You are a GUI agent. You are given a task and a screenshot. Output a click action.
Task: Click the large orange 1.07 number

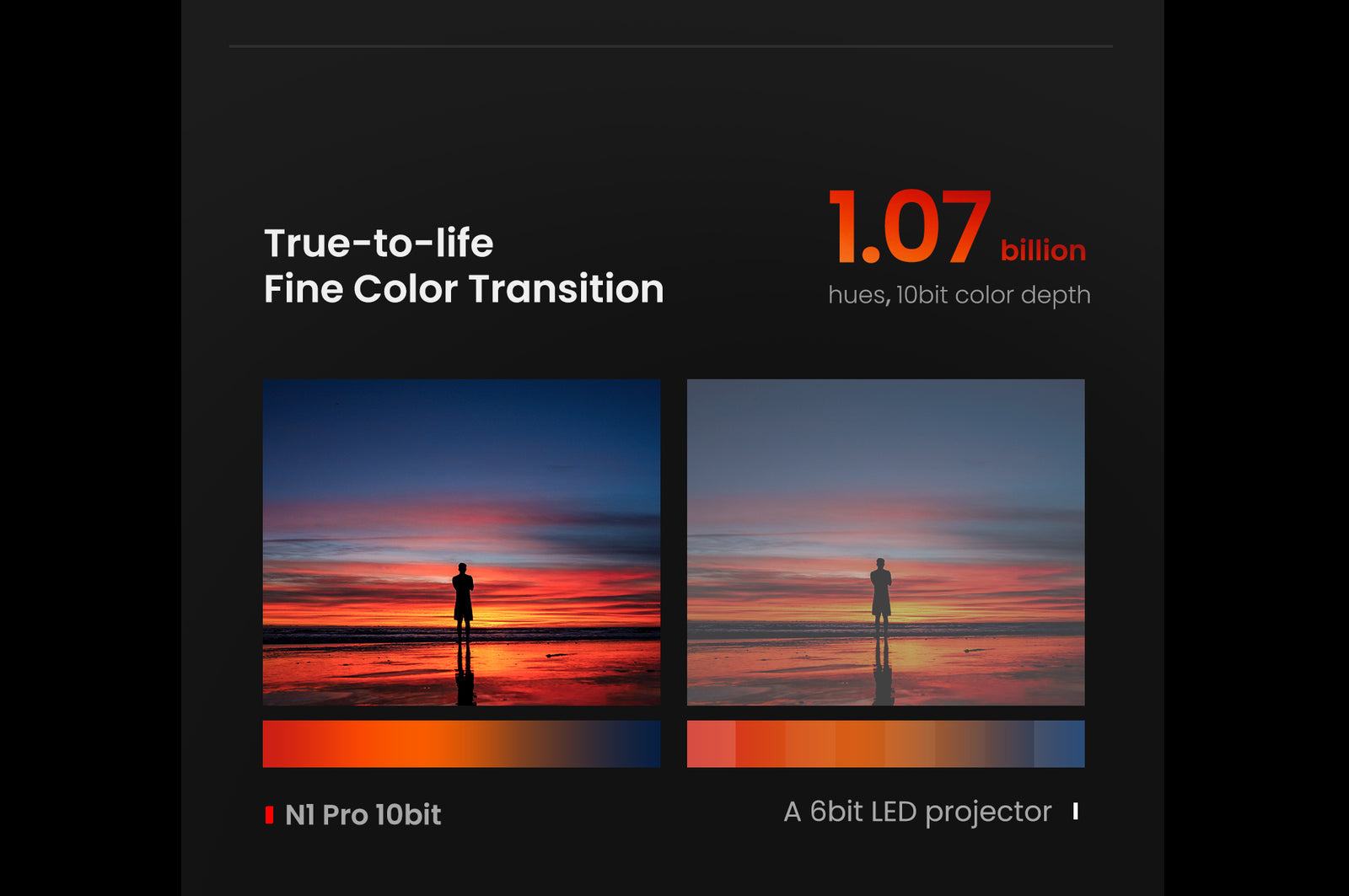pos(909,228)
